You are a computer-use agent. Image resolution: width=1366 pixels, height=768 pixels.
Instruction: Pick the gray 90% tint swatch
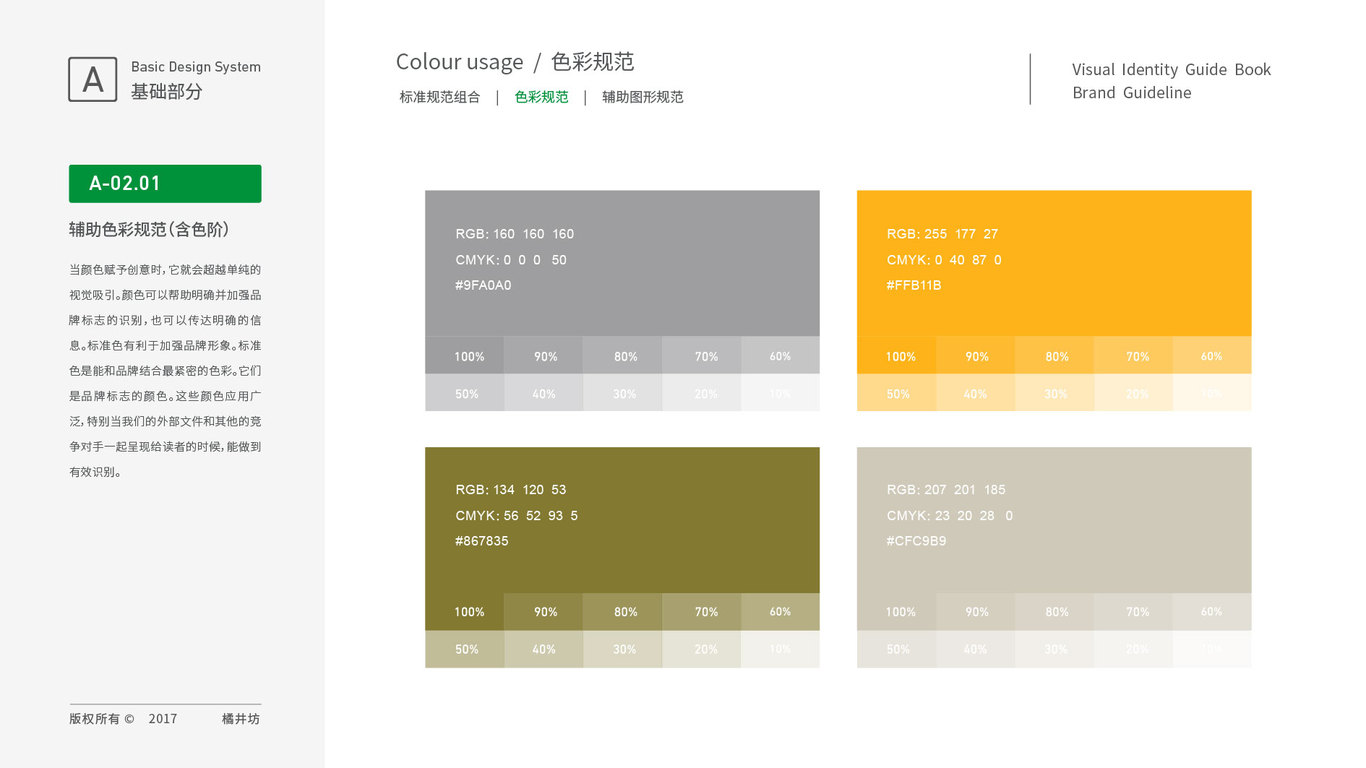pyautogui.click(x=543, y=355)
